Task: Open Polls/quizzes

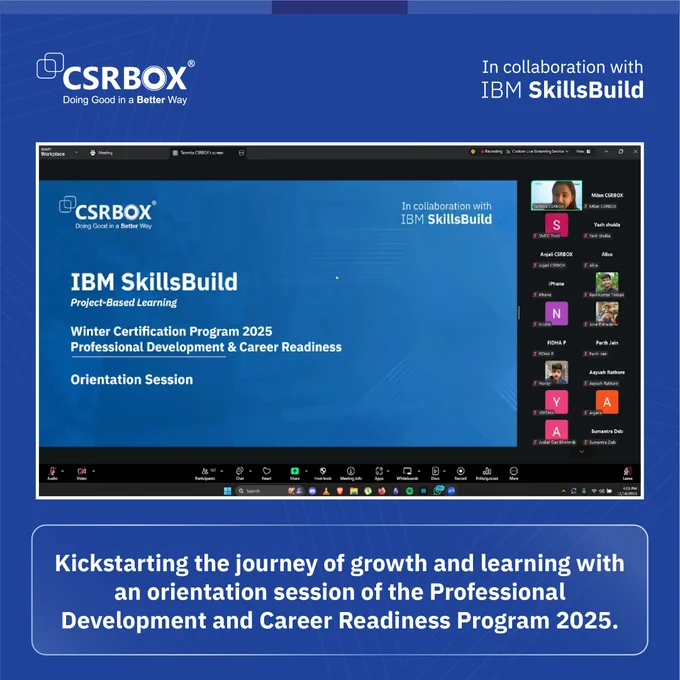Action: pyautogui.click(x=487, y=473)
